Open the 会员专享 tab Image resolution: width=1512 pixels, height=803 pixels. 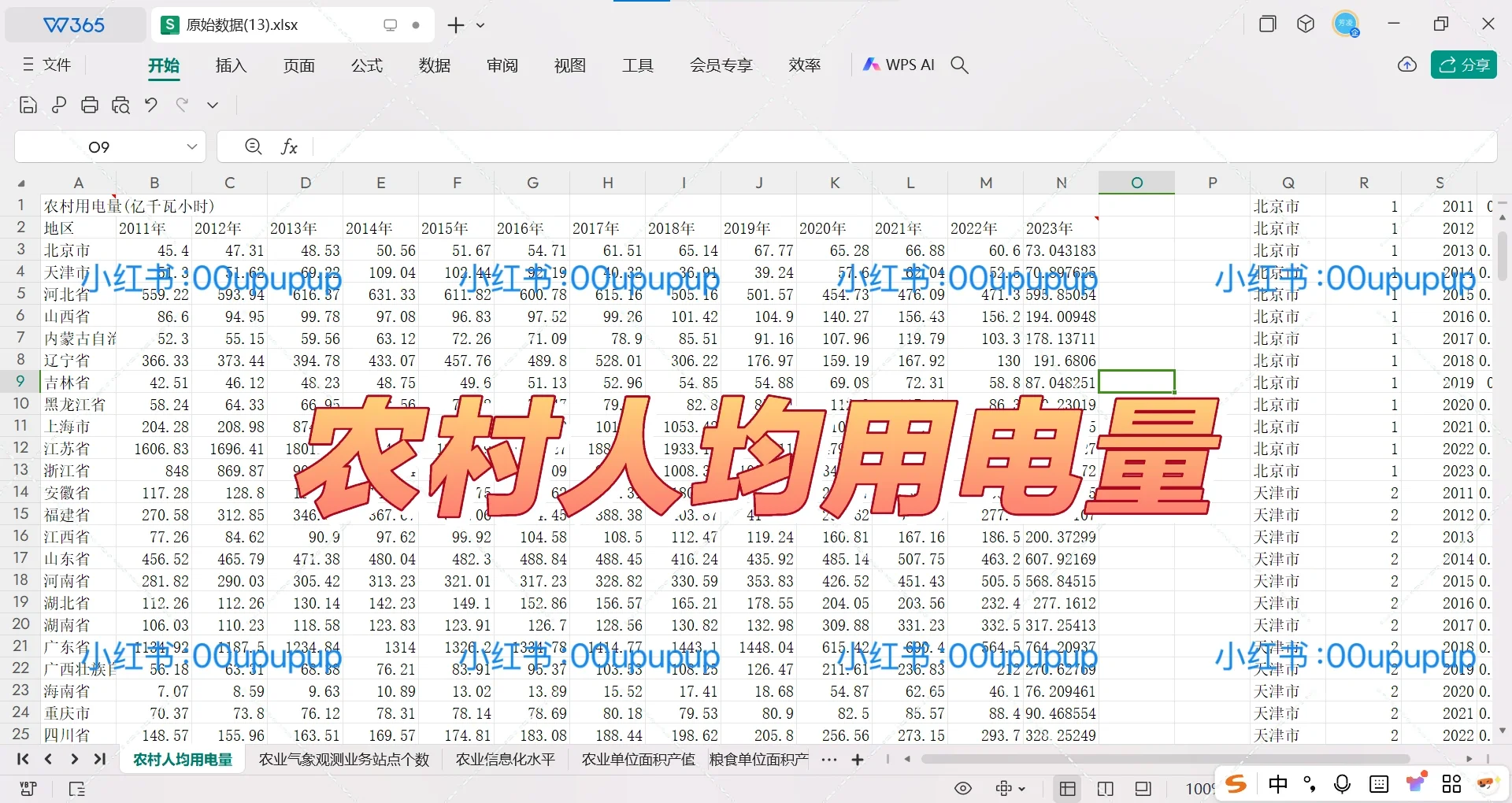pos(721,65)
